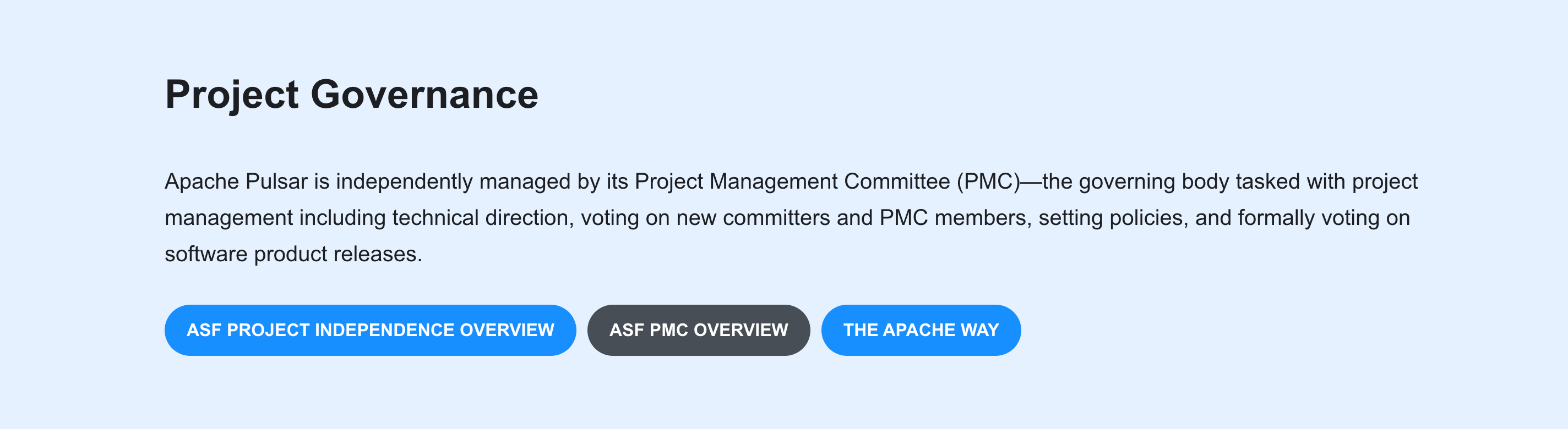The width and height of the screenshot is (1568, 429).
Task: Click the middle button between the blue ones
Action: [x=698, y=330]
